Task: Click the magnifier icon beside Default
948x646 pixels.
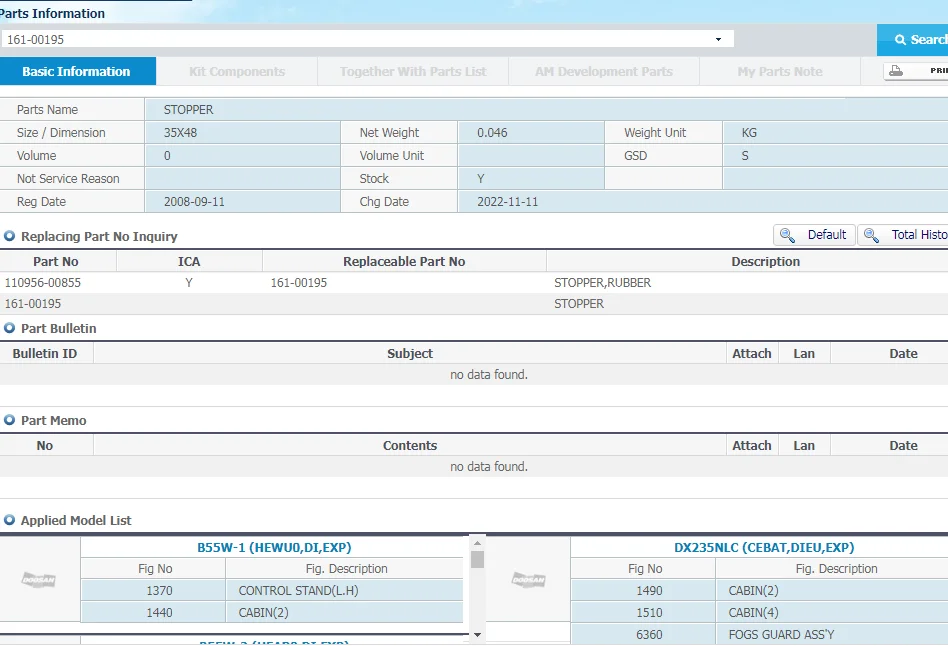Action: point(788,235)
